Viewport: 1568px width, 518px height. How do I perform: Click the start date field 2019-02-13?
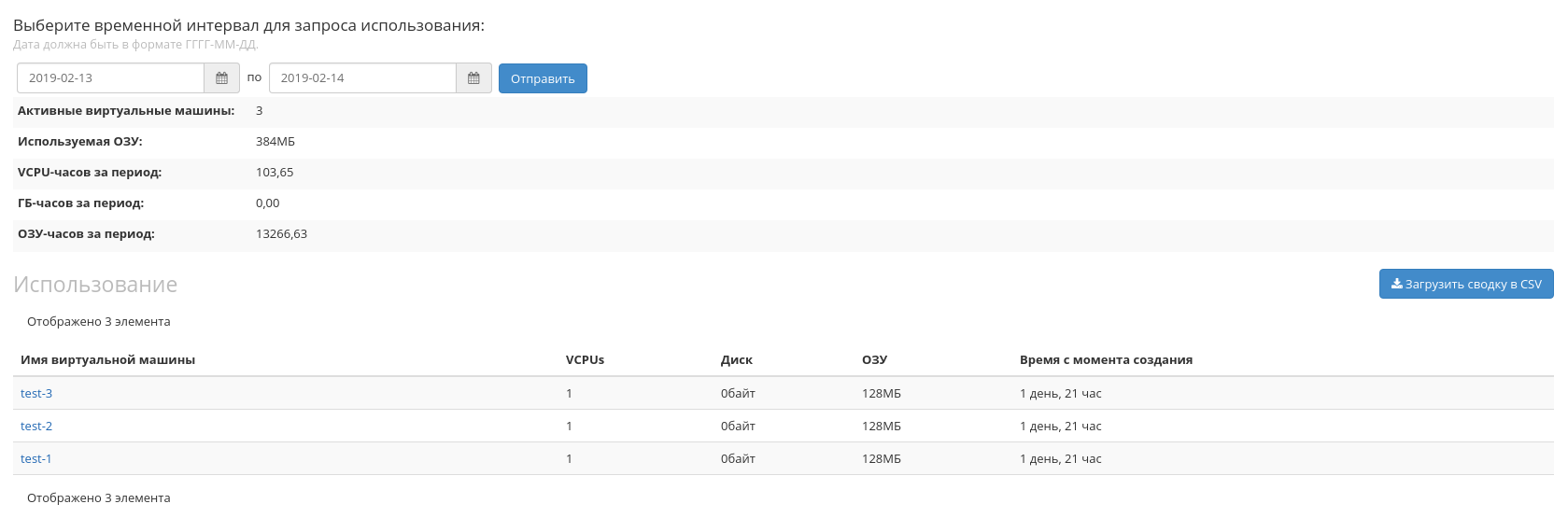click(110, 78)
